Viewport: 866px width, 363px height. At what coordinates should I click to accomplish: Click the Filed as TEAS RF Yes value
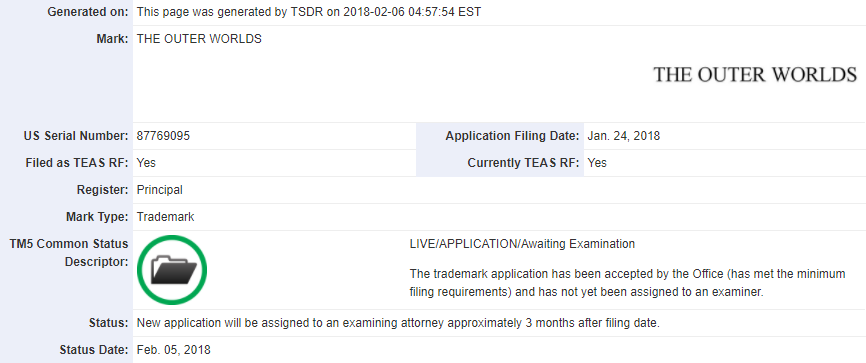pyautogui.click(x=146, y=163)
